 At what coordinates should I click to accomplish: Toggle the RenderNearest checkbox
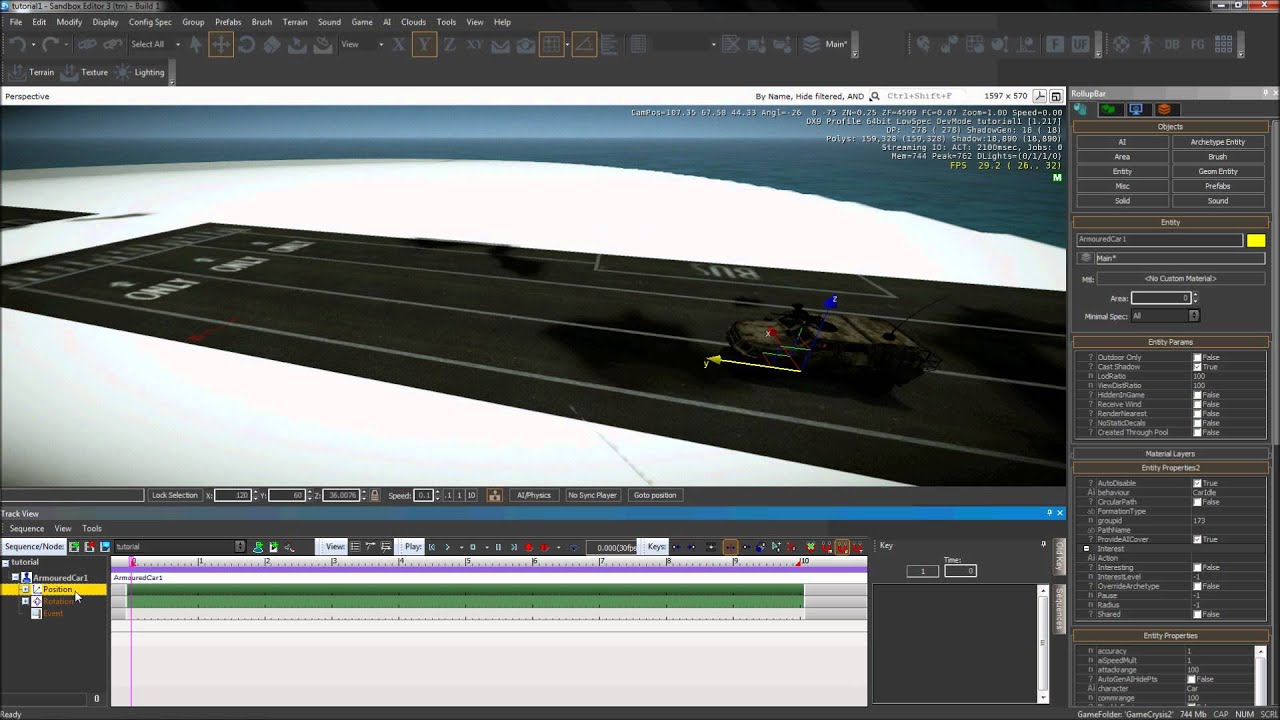(x=1197, y=414)
